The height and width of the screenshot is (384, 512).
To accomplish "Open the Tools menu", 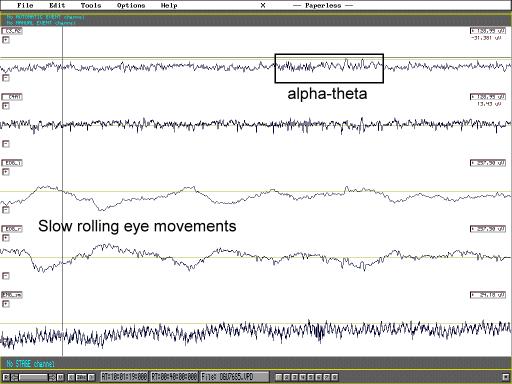I will coord(91,5).
